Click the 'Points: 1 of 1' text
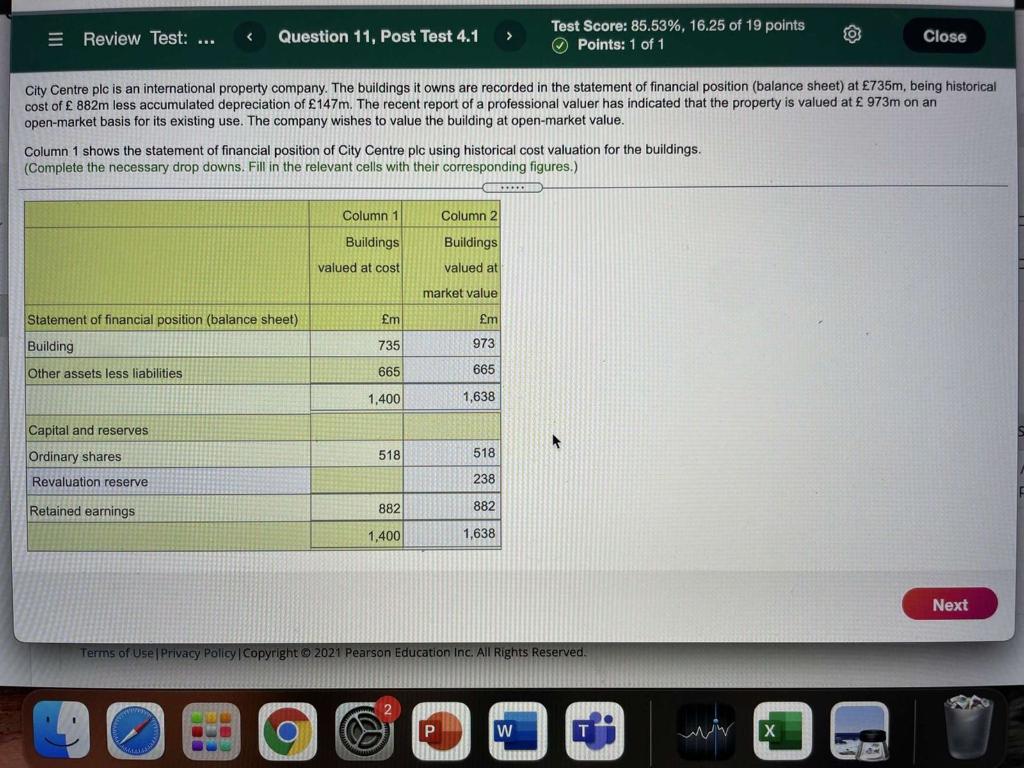 pyautogui.click(x=620, y=44)
